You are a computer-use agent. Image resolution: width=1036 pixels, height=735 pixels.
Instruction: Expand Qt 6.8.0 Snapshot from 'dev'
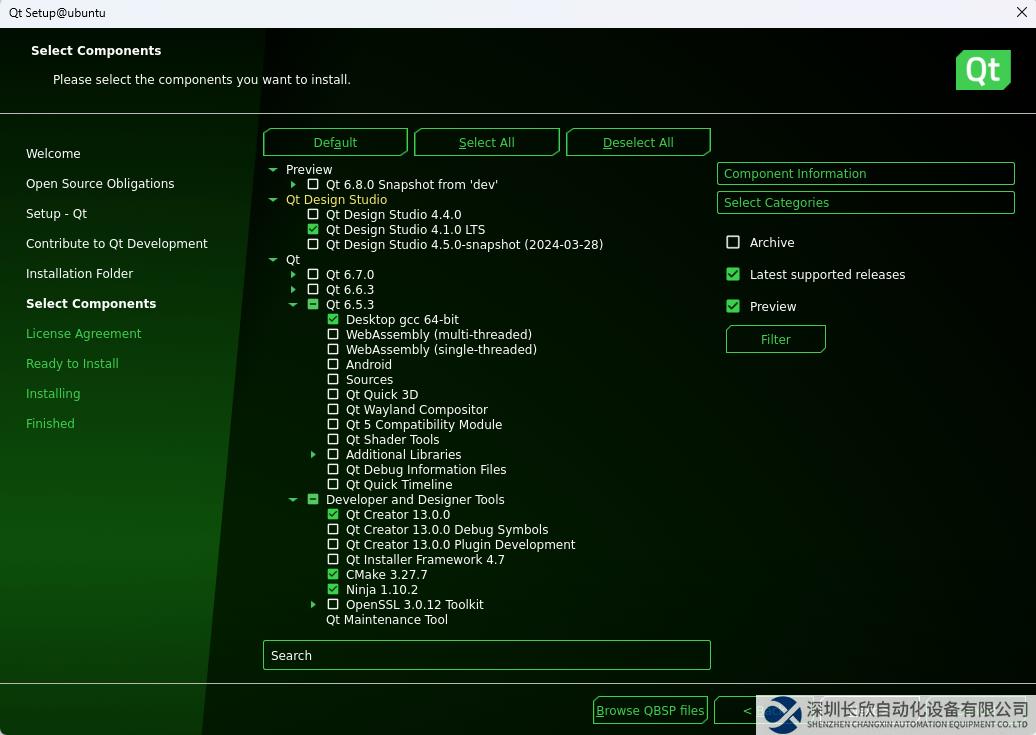point(293,184)
